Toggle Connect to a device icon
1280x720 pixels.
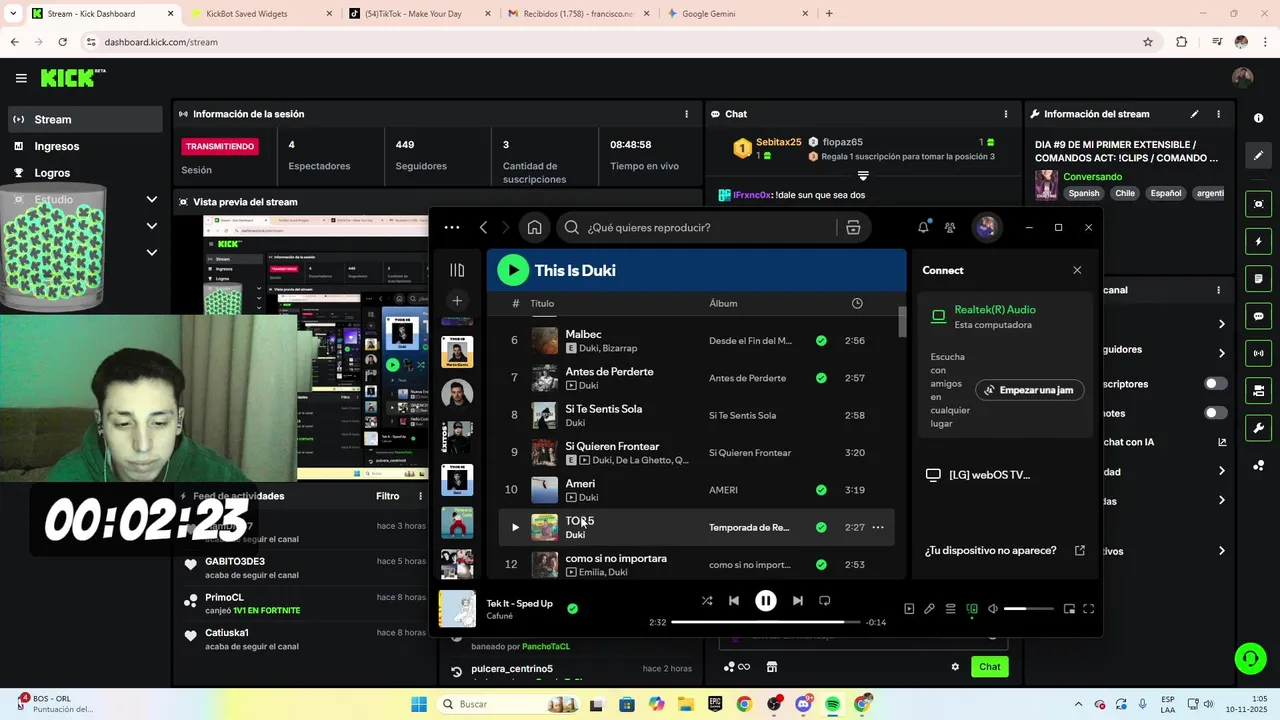point(971,608)
